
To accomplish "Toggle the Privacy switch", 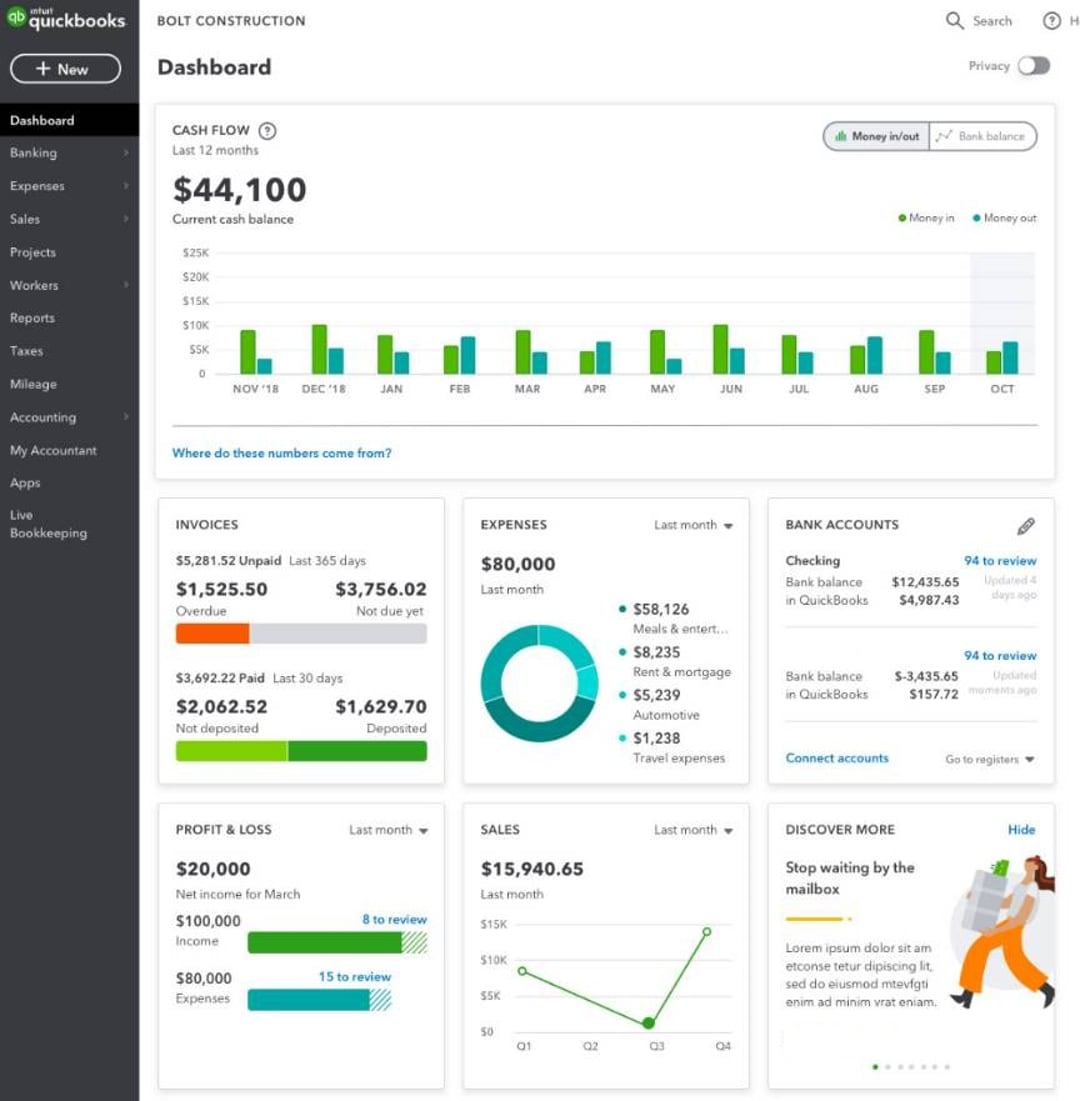I will 1033,66.
